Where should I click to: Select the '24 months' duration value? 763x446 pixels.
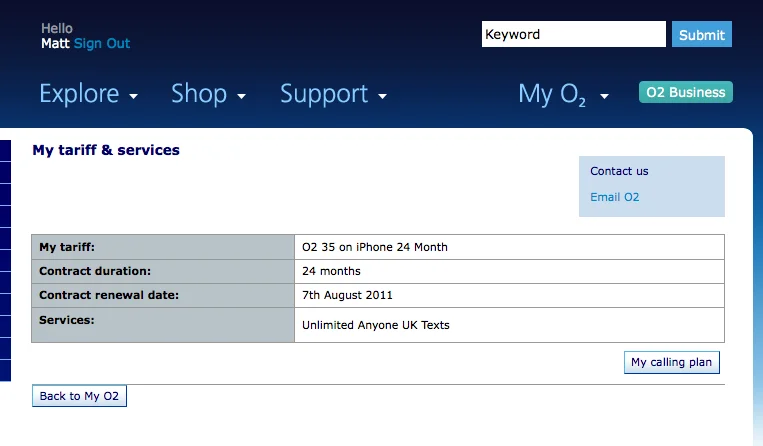pyautogui.click(x=331, y=271)
